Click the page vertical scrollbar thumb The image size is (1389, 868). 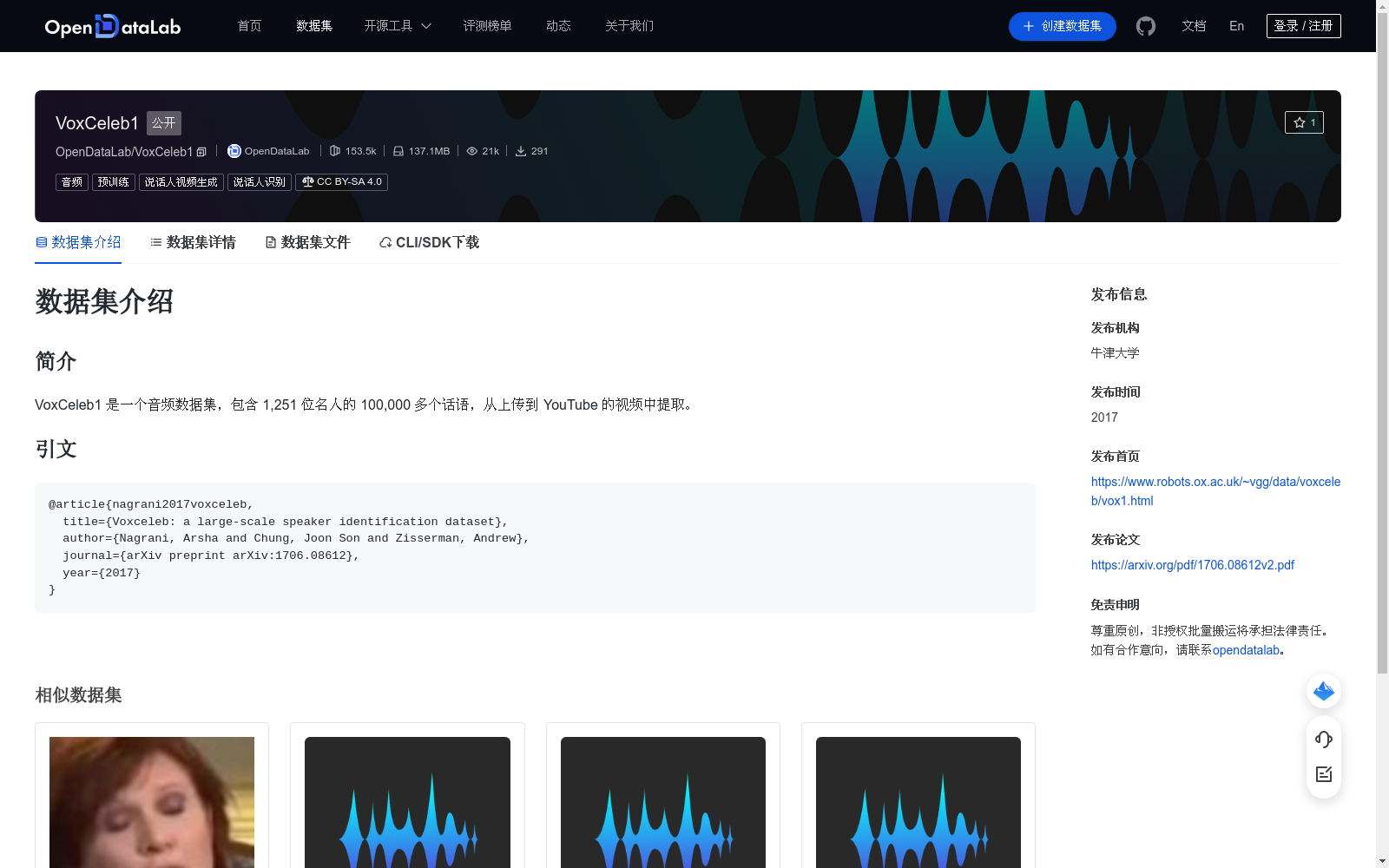point(1382,344)
